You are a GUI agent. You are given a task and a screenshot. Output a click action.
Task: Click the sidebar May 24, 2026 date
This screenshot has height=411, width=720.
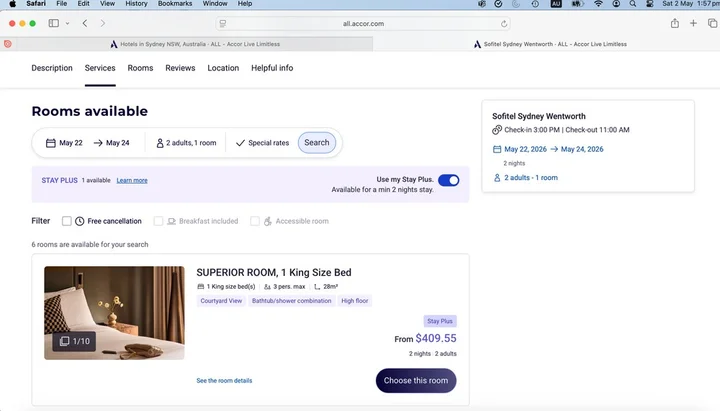click(582, 149)
